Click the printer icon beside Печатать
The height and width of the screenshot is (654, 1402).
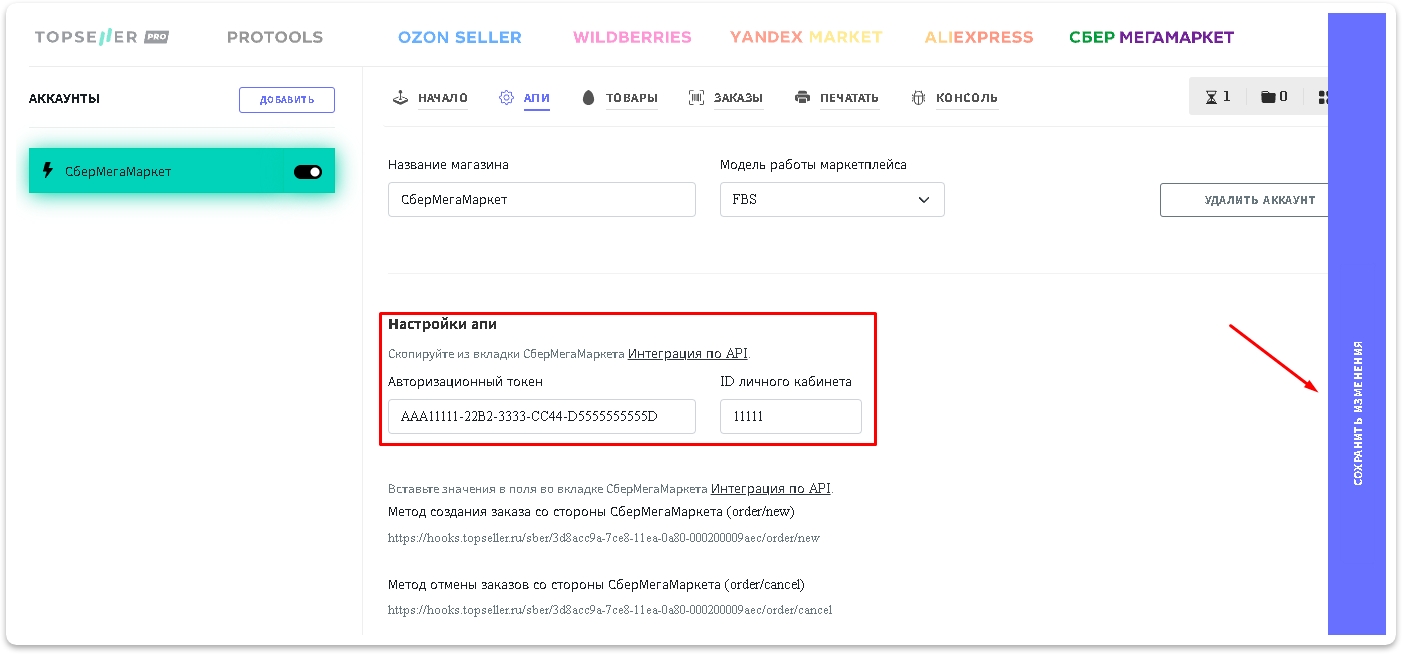tap(802, 98)
